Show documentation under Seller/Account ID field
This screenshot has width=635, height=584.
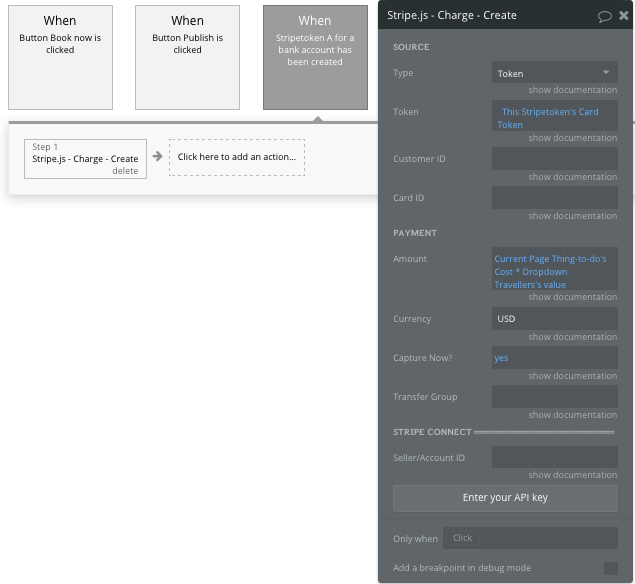(572, 475)
